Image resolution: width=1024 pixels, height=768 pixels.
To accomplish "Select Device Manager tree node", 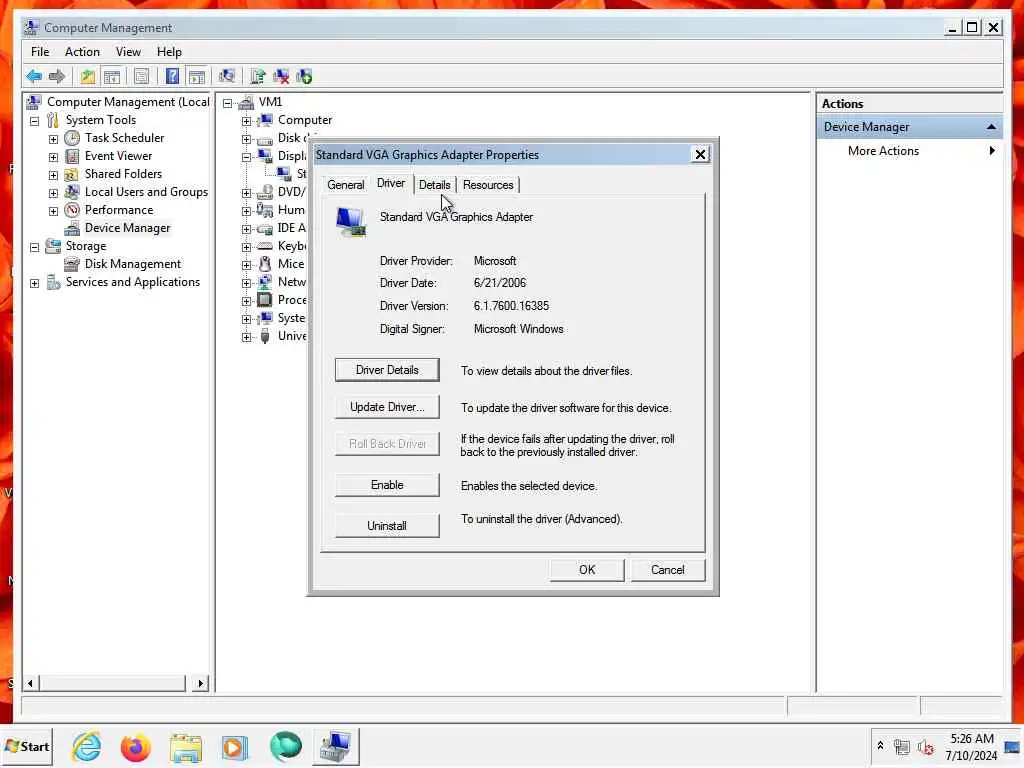I will pos(127,228).
